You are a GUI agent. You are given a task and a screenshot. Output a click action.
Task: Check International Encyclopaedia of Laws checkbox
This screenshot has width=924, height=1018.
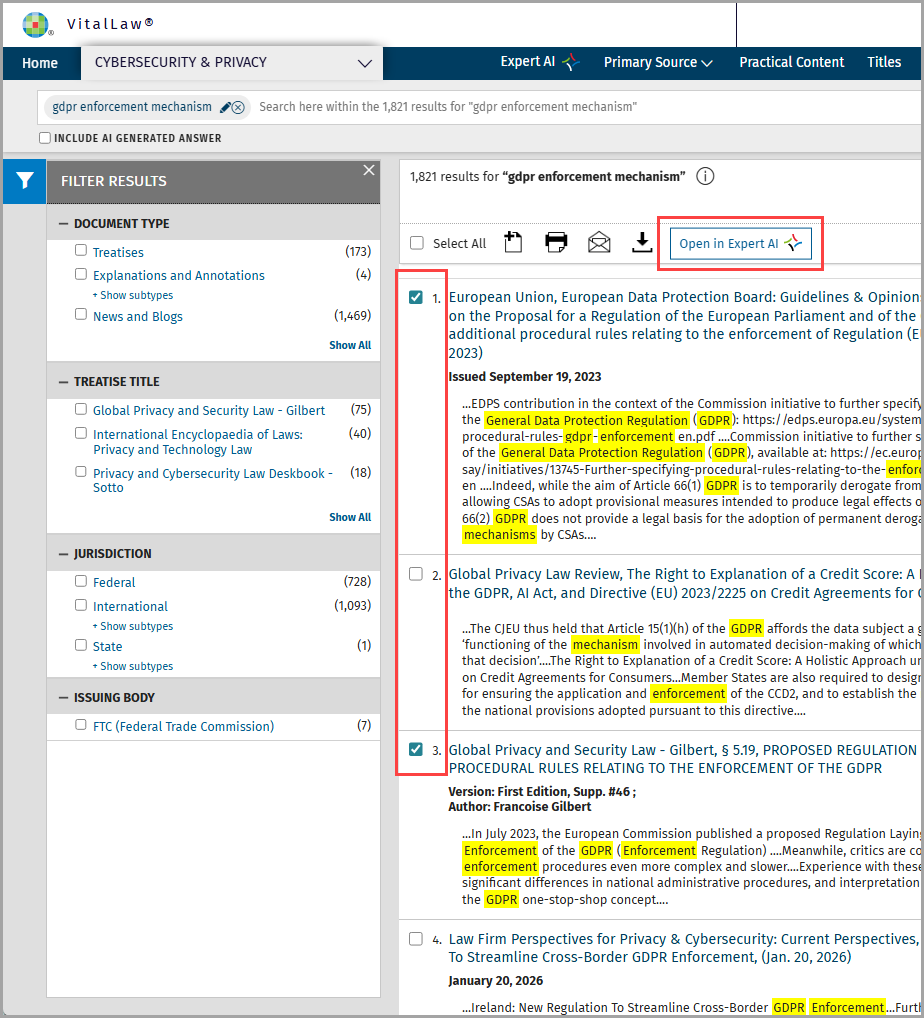point(81,433)
